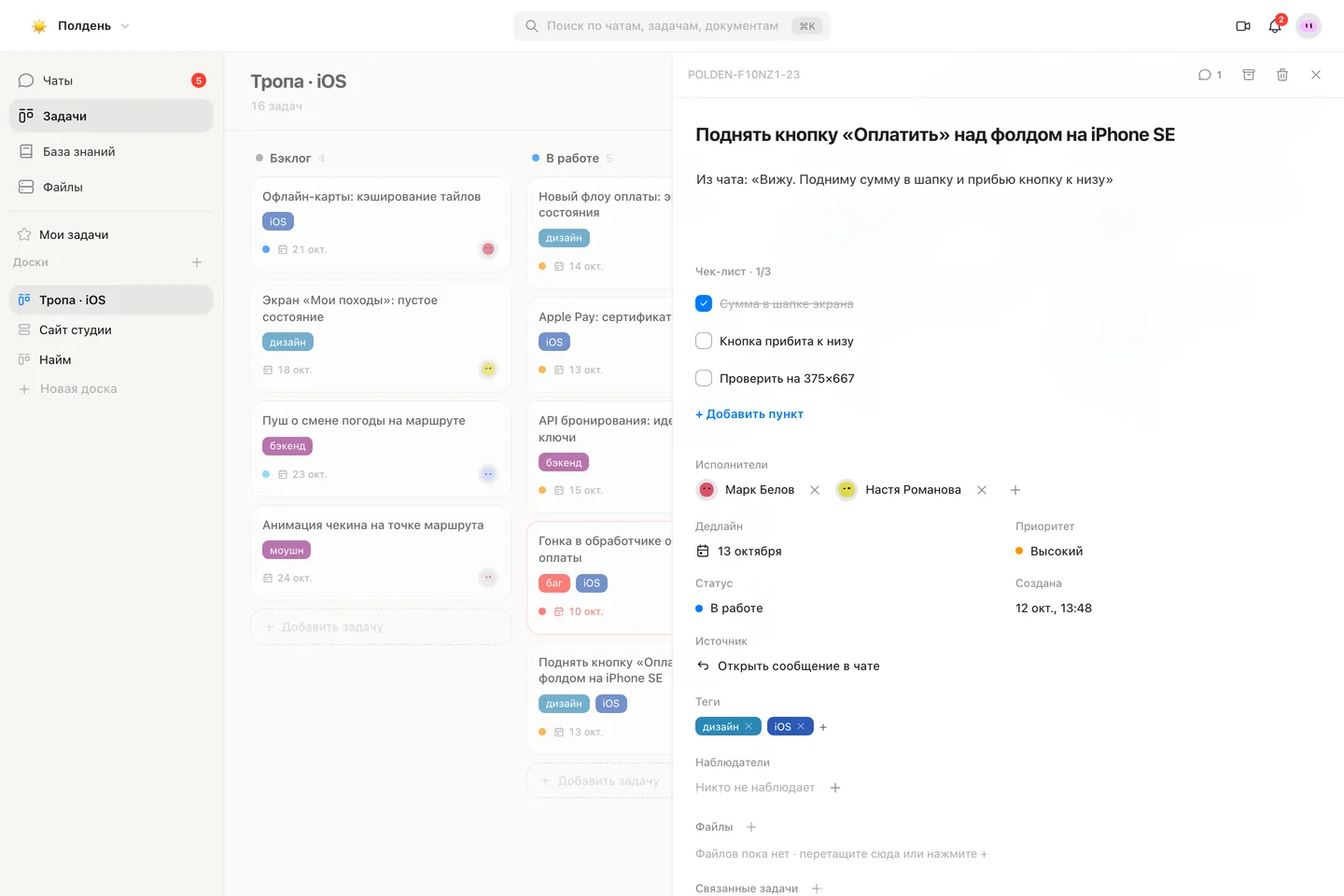Open the Файлы sidebar section
This screenshot has width=1344, height=896.
111,187
